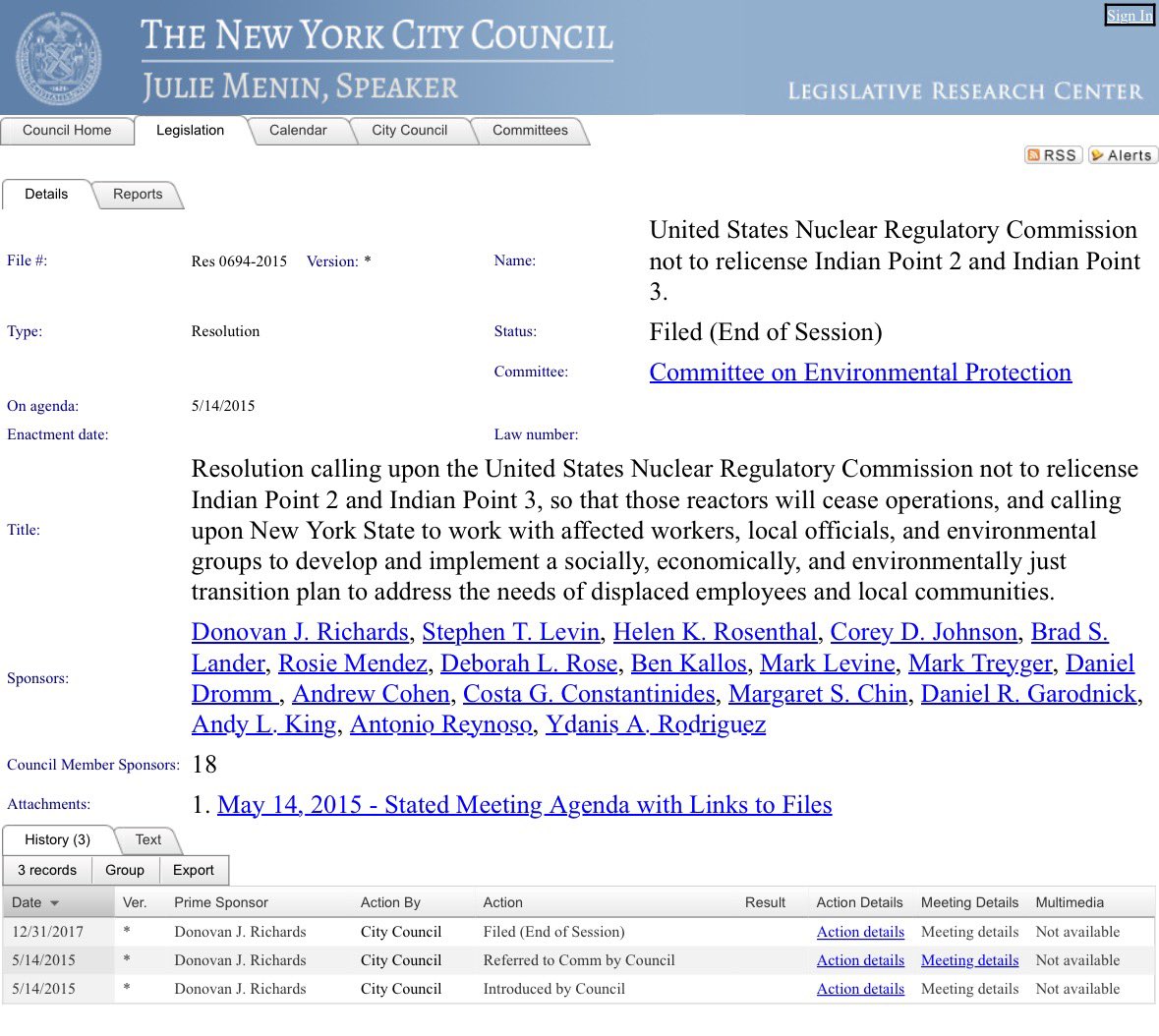Image resolution: width=1159 pixels, height=1036 pixels.
Task: Click the Introduced by Council cell
Action: click(x=553, y=990)
